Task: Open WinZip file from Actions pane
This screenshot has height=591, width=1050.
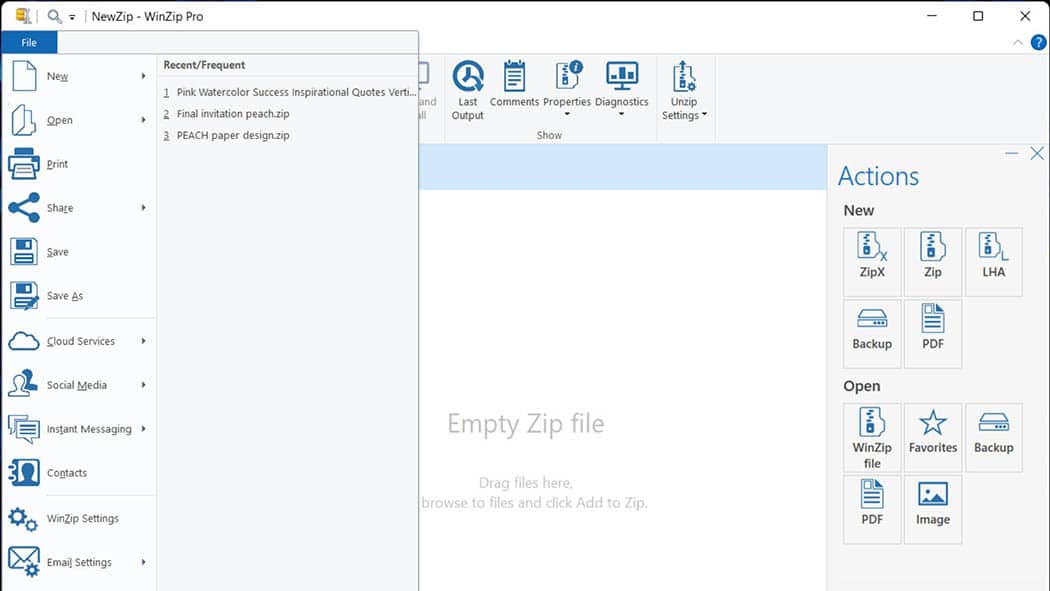Action: (872, 437)
